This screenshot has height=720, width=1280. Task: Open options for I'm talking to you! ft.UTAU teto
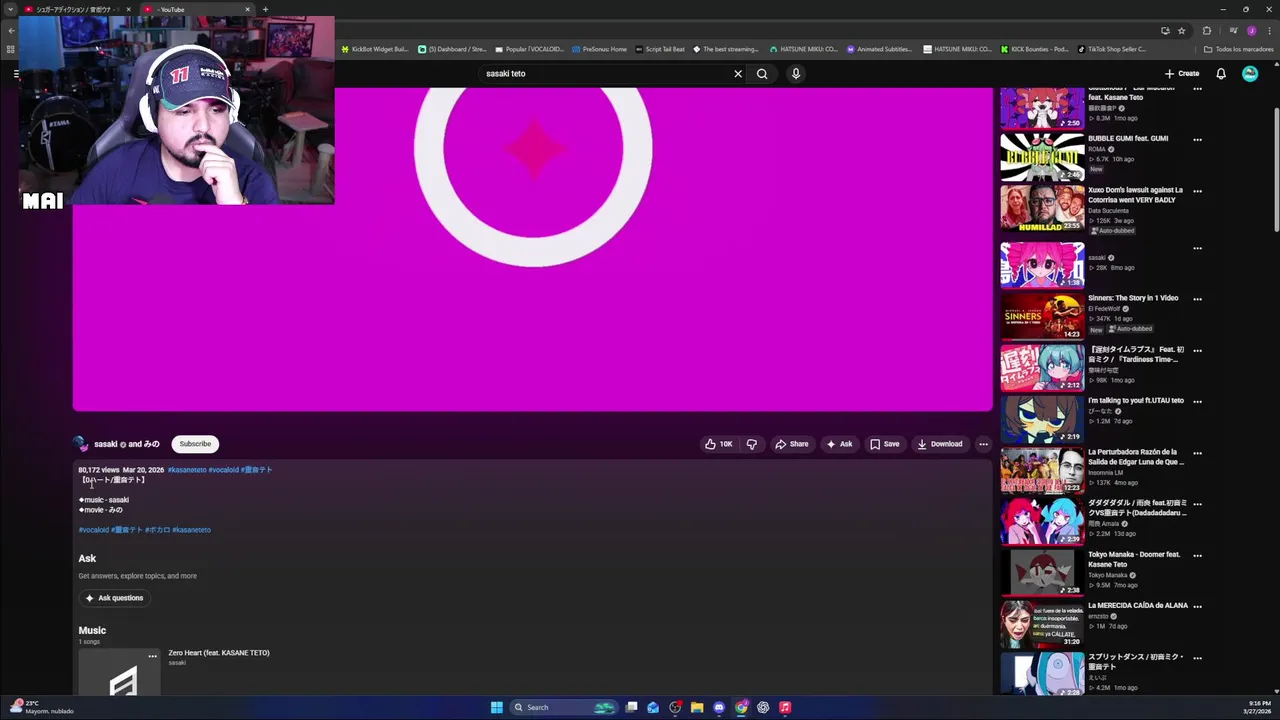(x=1197, y=402)
